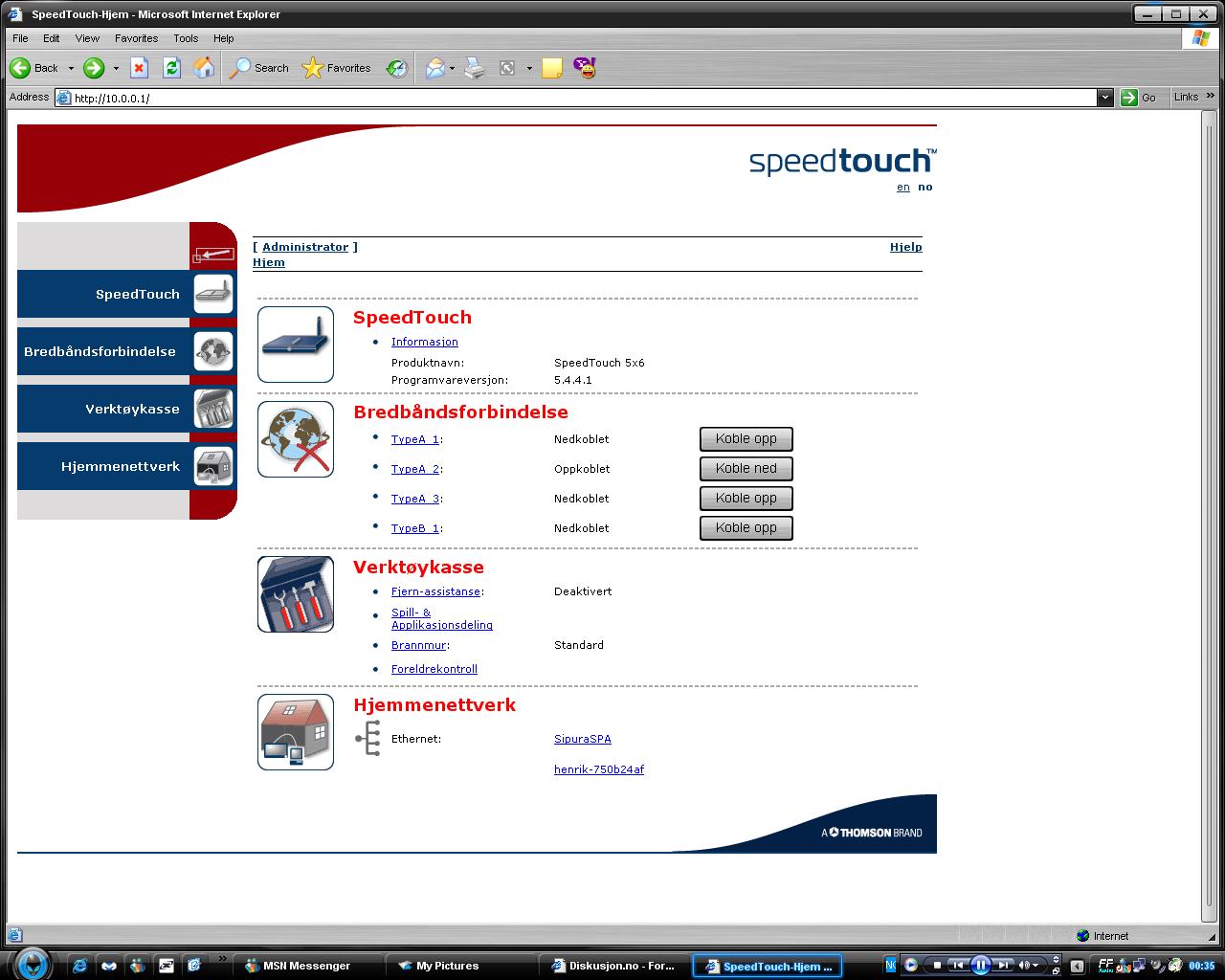
Task: Click the Ethernet network tree icon
Action: (368, 739)
